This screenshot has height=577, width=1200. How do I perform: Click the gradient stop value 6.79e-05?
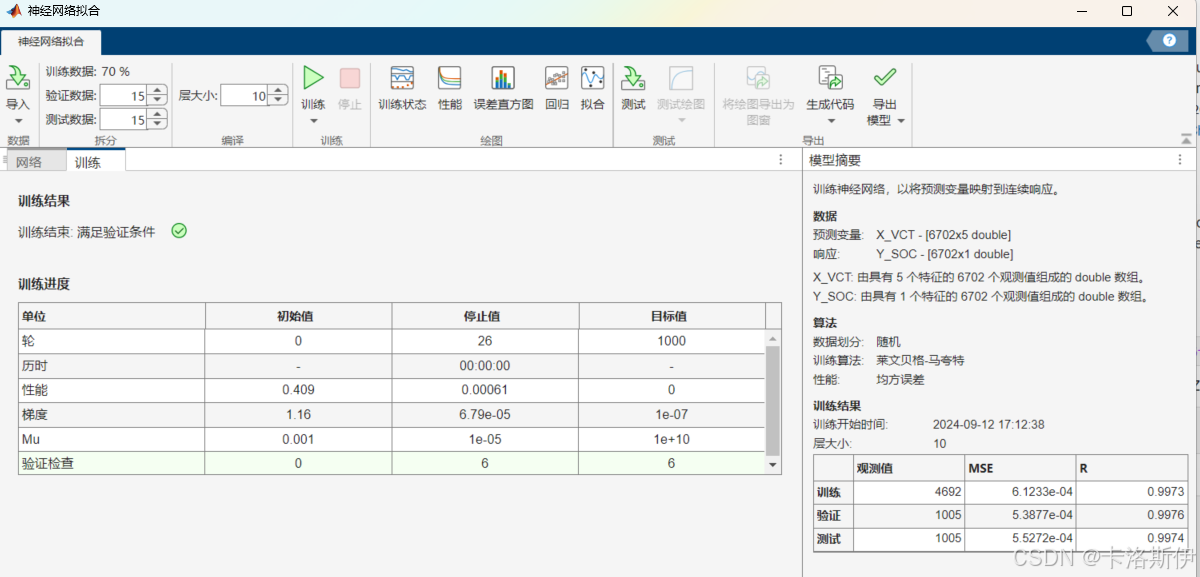pos(485,414)
